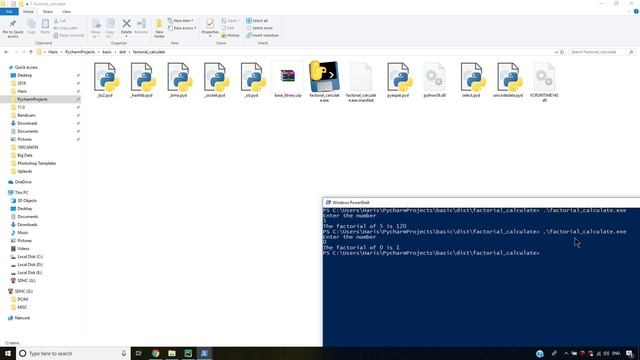Click PycharmProjects in the address breadcrumb
640x360 pixels.
80,52
